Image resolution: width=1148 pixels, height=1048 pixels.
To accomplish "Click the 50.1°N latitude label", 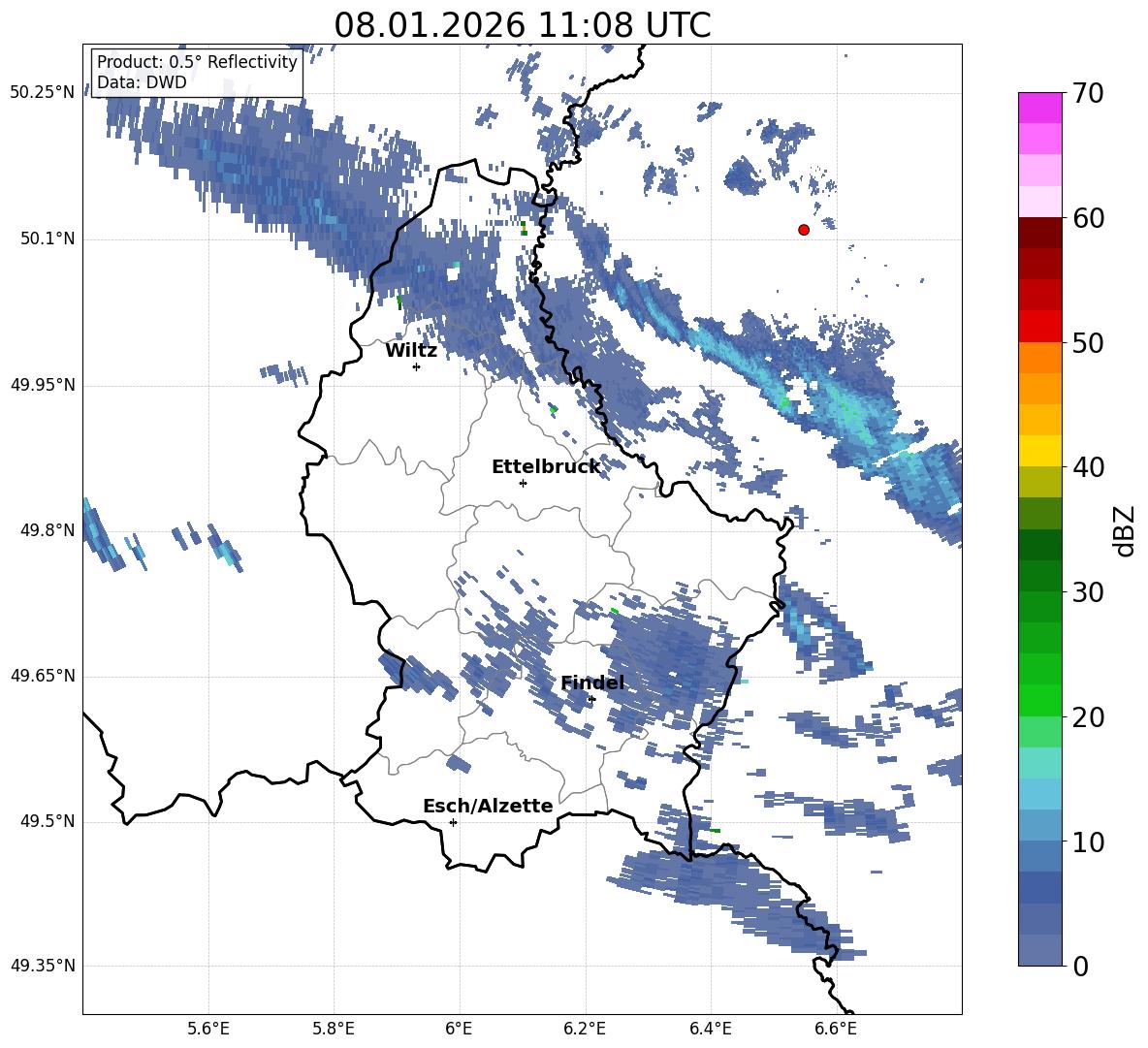I will pos(47,238).
